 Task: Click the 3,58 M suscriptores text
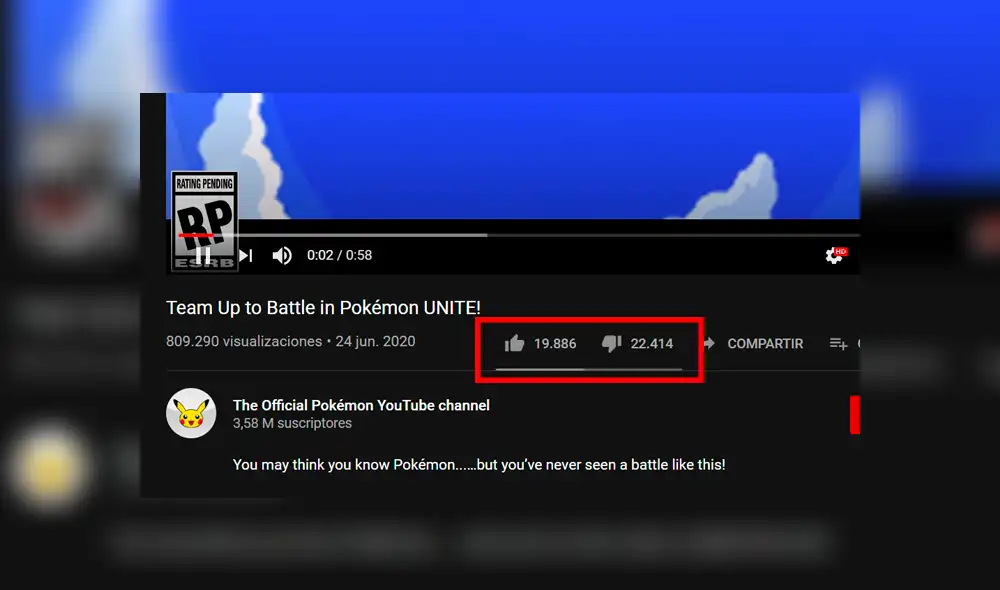pos(291,423)
